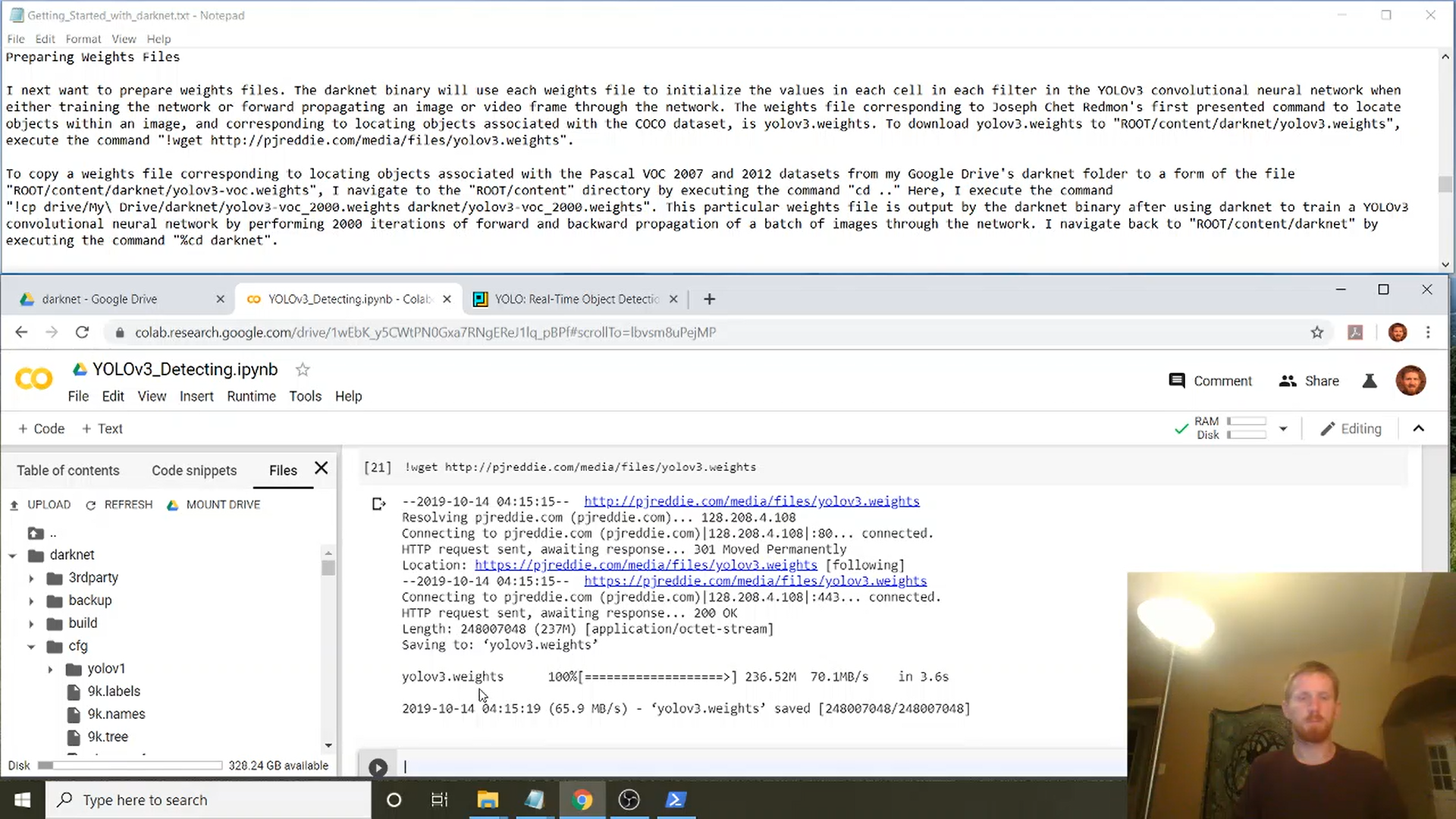The height and width of the screenshot is (819, 1456).
Task: Navigate to parent directory folder
Action: click(x=36, y=533)
